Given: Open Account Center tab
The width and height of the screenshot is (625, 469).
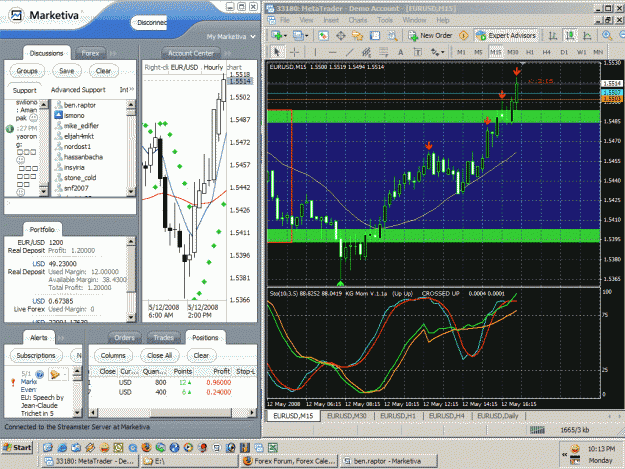Looking at the screenshot, I should coord(191,53).
